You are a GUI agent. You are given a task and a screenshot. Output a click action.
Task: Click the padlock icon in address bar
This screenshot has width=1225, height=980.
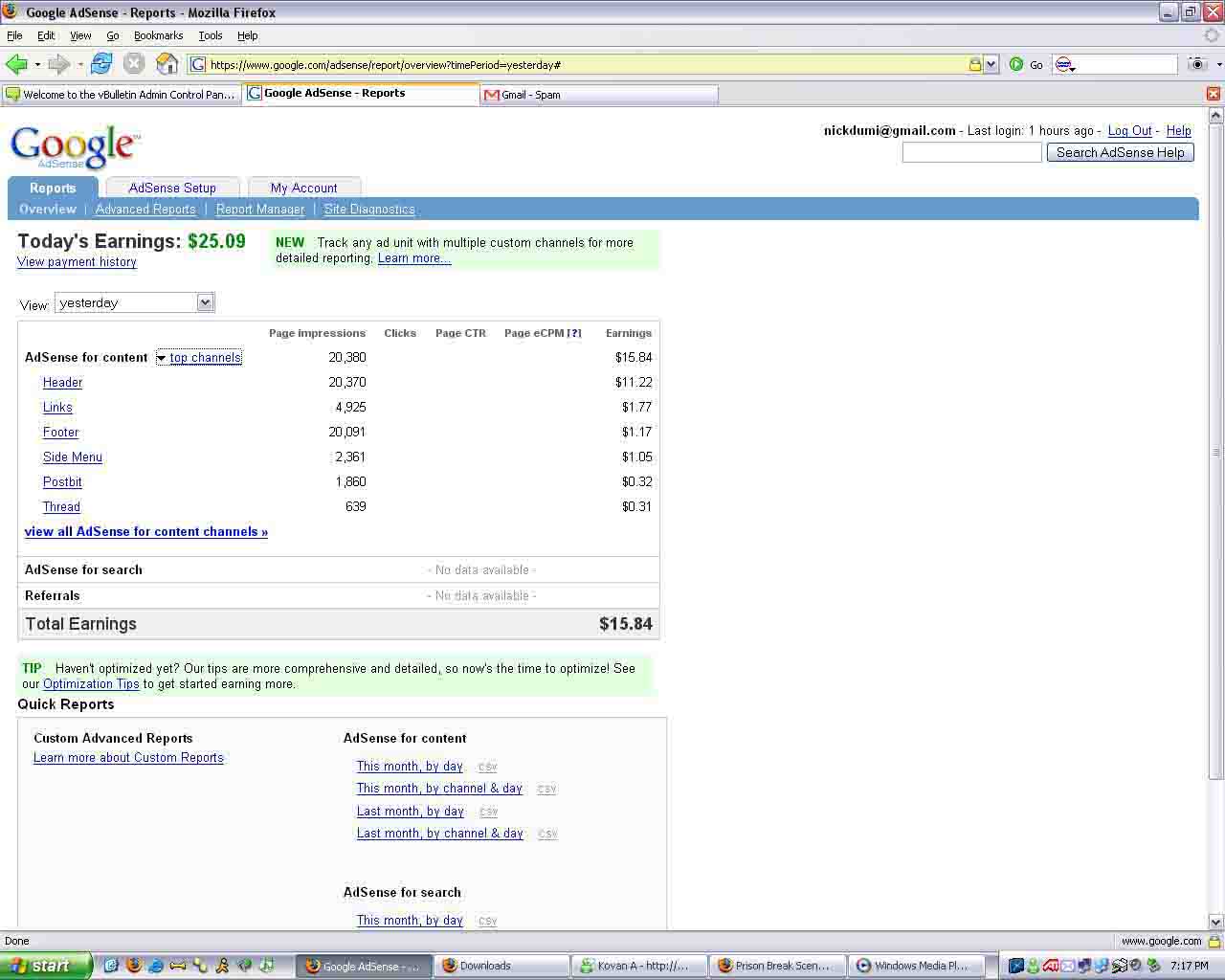click(x=974, y=64)
